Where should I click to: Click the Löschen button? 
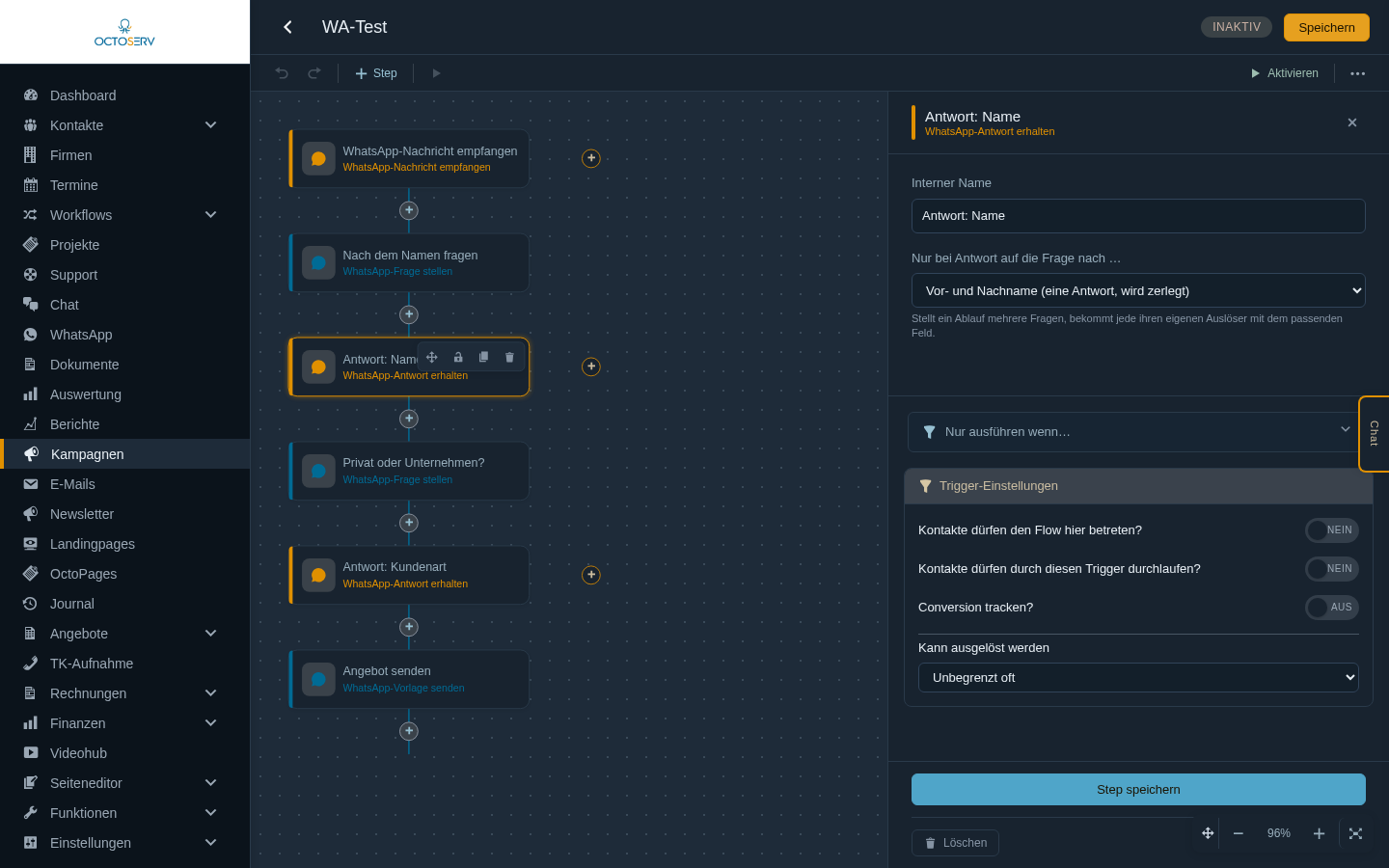(x=955, y=843)
